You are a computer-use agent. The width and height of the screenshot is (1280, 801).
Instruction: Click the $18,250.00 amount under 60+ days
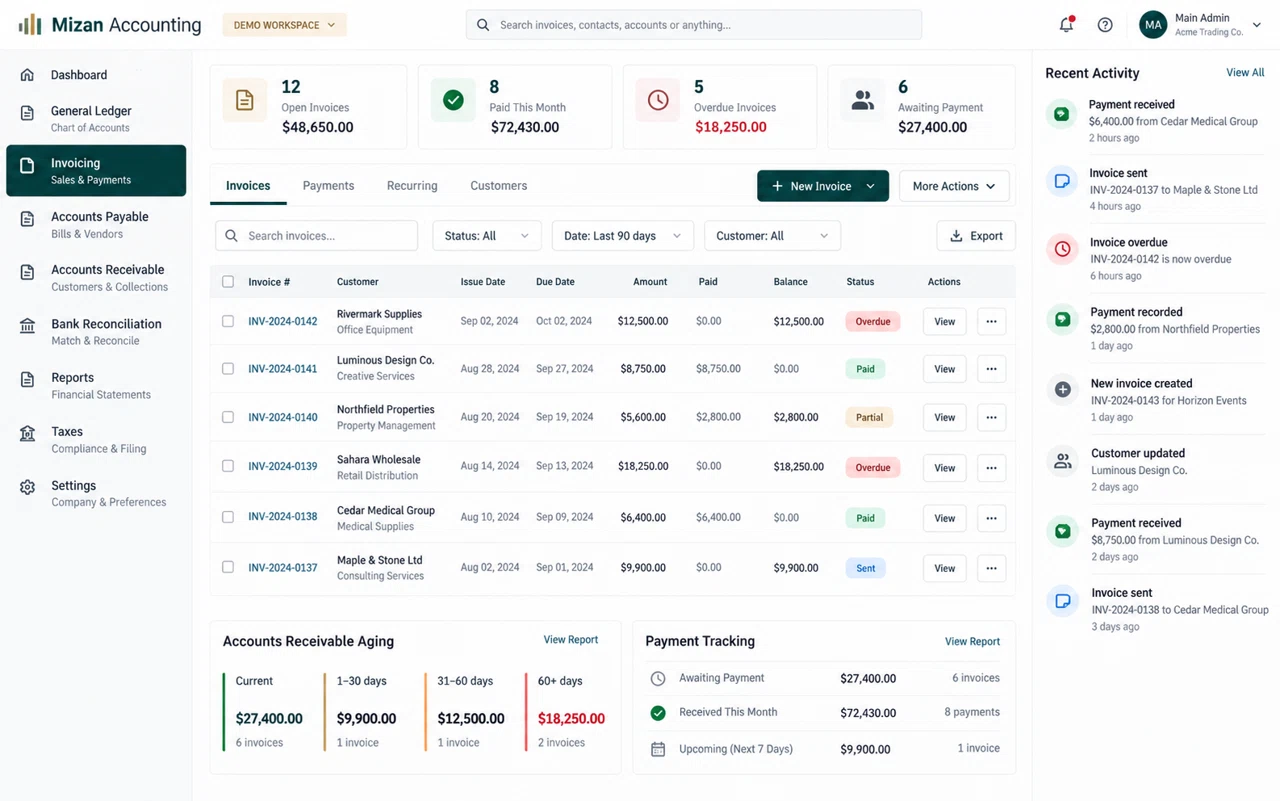click(571, 719)
